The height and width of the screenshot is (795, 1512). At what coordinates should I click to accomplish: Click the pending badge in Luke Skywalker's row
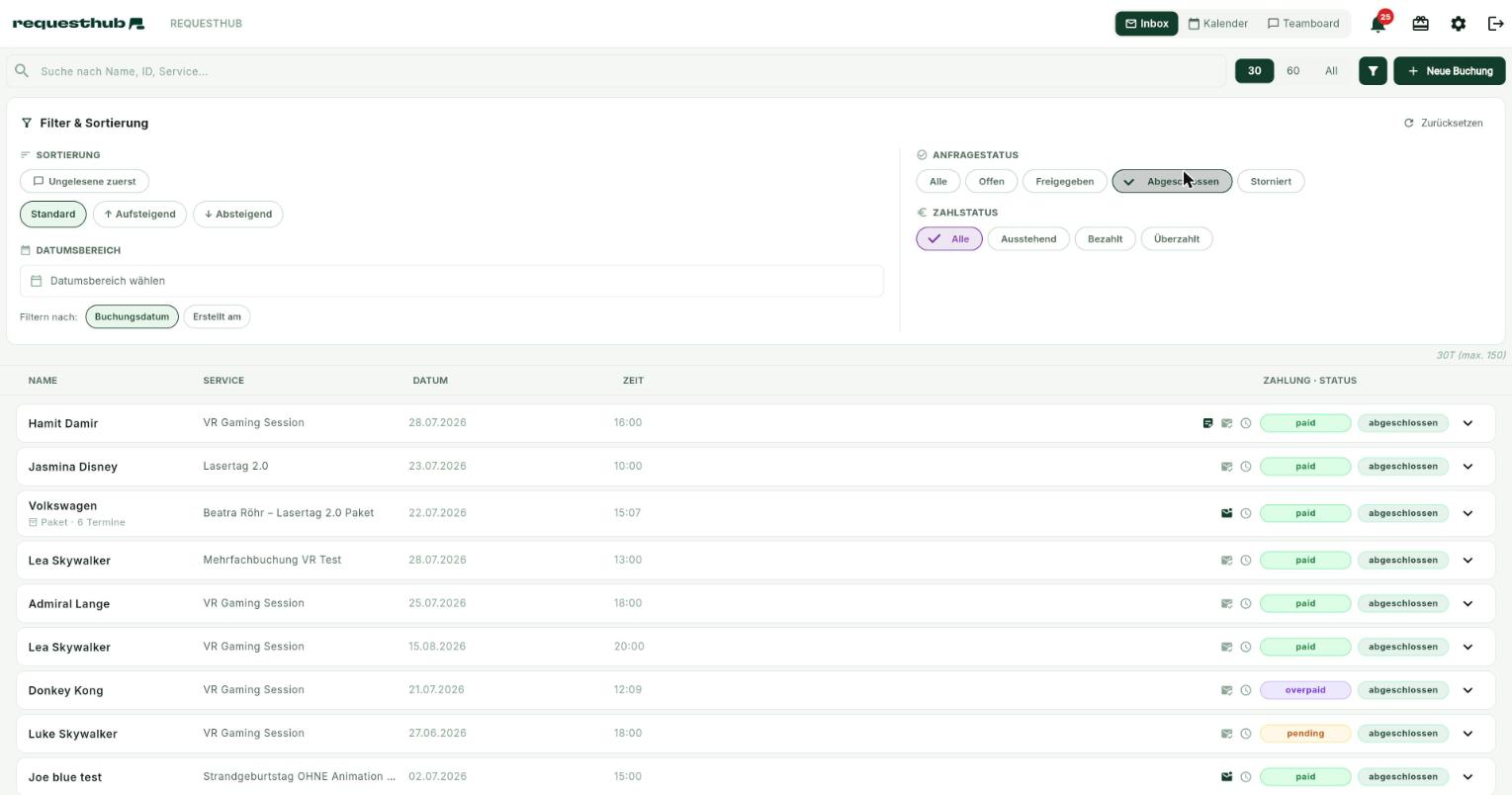click(x=1305, y=734)
